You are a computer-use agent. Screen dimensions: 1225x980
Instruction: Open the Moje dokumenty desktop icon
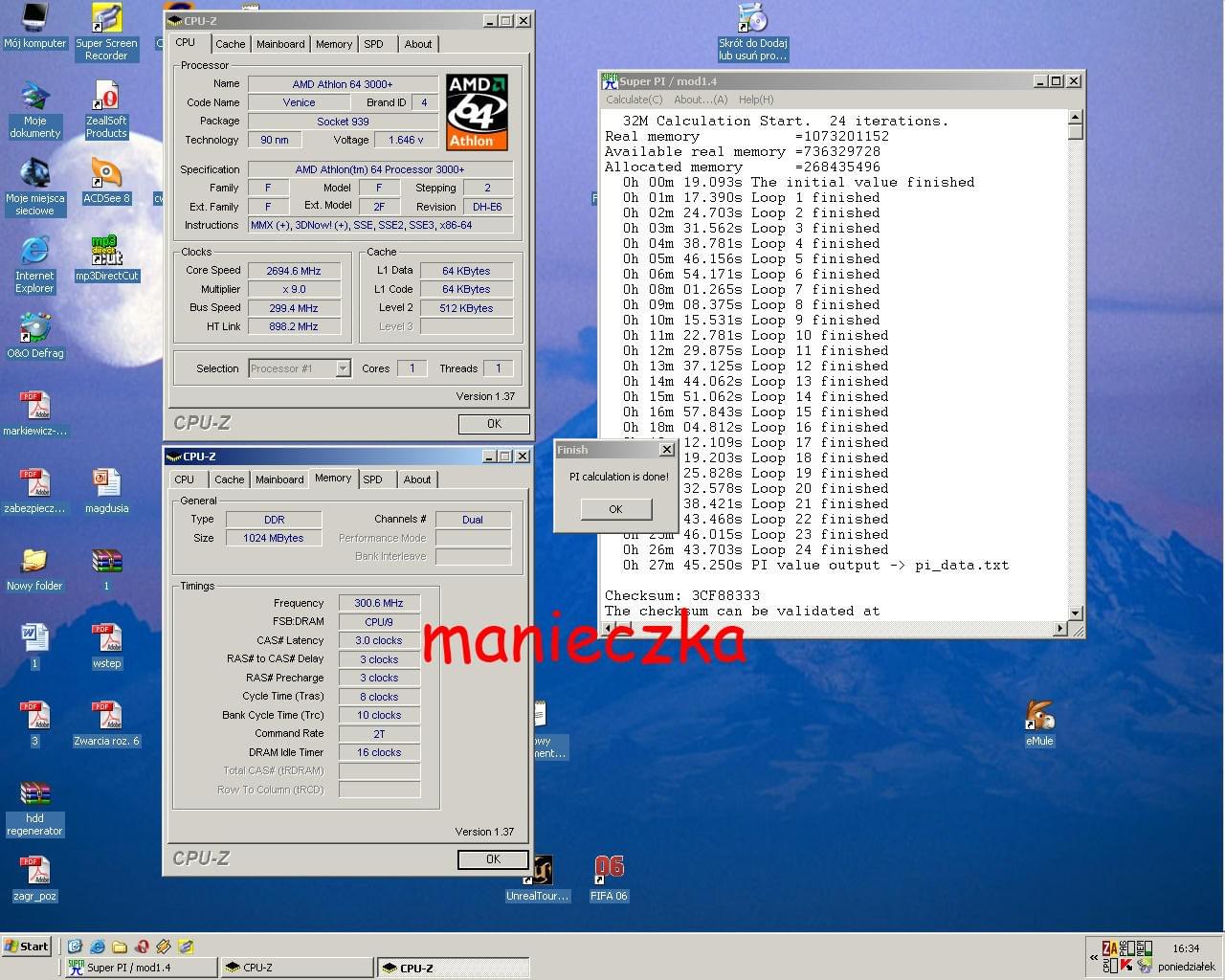35,110
